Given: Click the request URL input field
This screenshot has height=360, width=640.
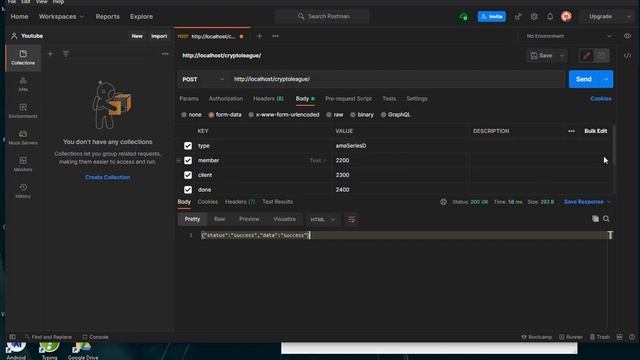Looking at the screenshot, I should pyautogui.click(x=397, y=79).
